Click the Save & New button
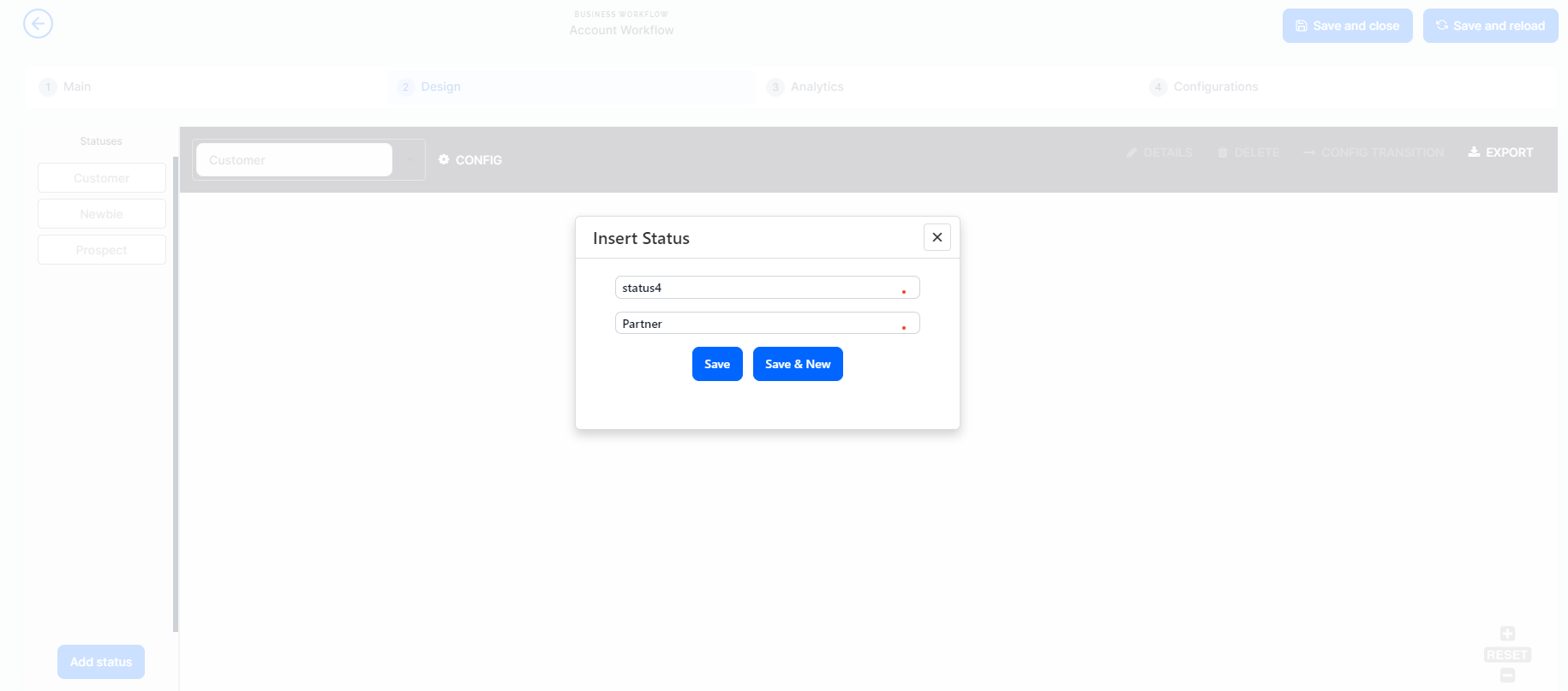Image resolution: width=1568 pixels, height=691 pixels. point(798,364)
